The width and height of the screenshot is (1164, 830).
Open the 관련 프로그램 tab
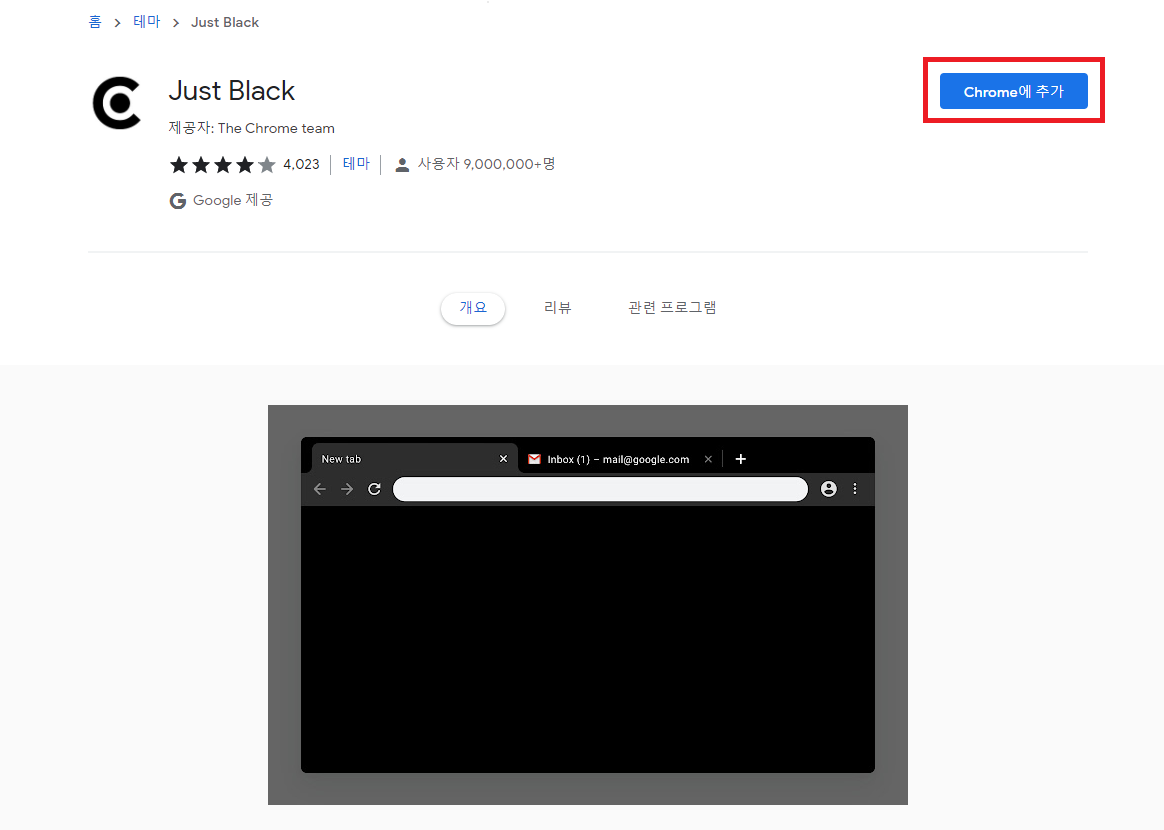[x=672, y=308]
